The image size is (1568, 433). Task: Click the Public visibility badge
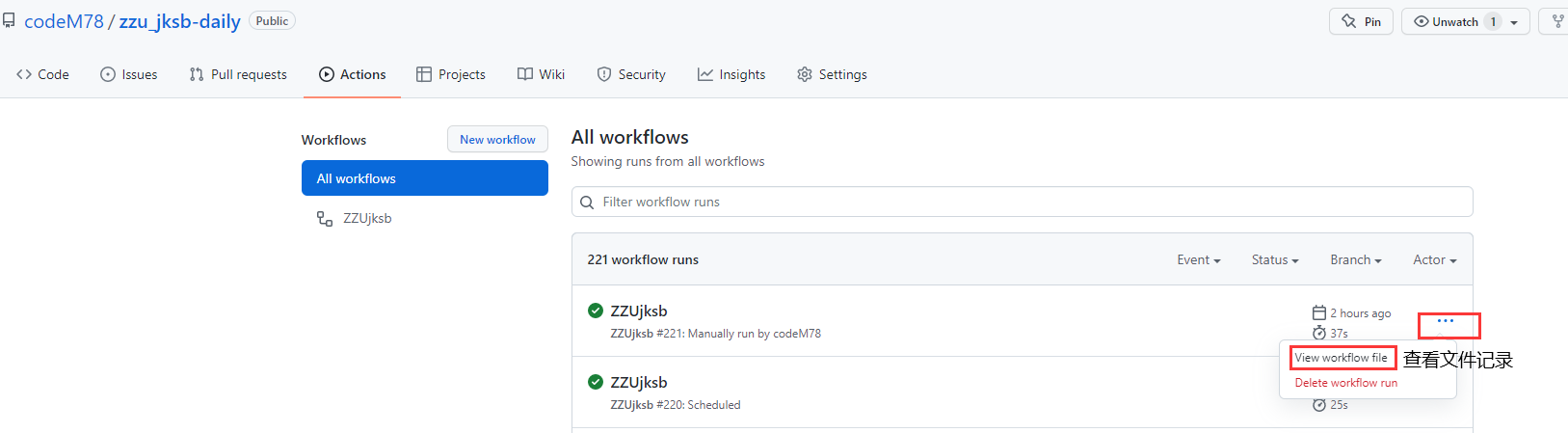point(272,21)
